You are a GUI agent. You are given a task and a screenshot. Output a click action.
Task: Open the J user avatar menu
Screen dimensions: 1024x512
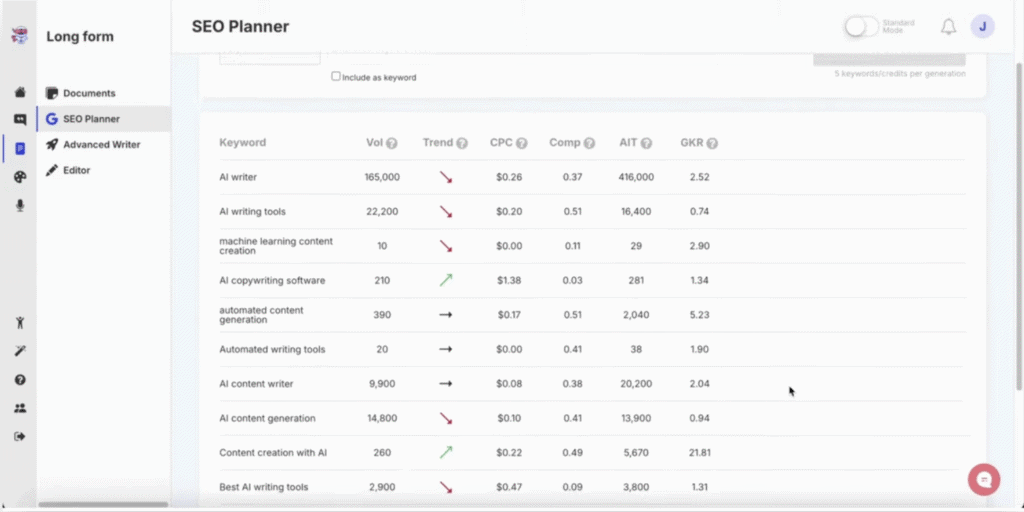(x=982, y=27)
